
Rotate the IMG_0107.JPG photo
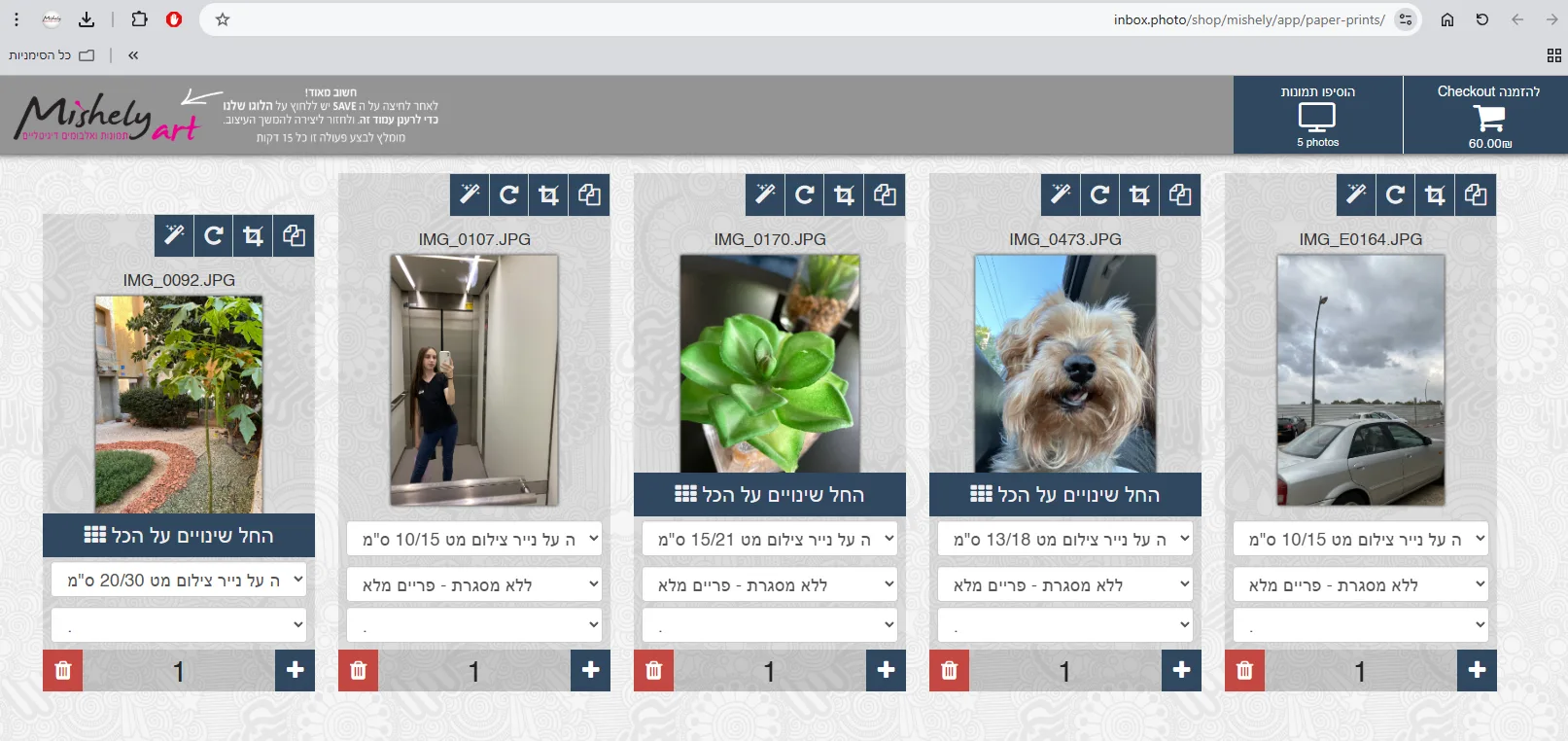(x=509, y=194)
